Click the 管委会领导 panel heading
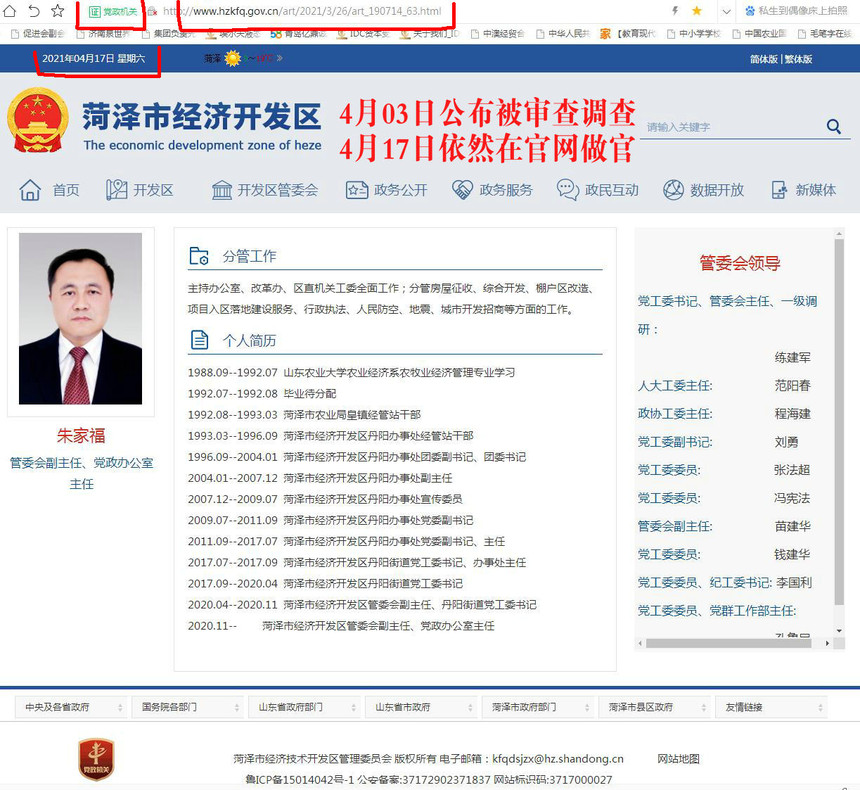Viewport: 860px width, 790px height. (740, 263)
